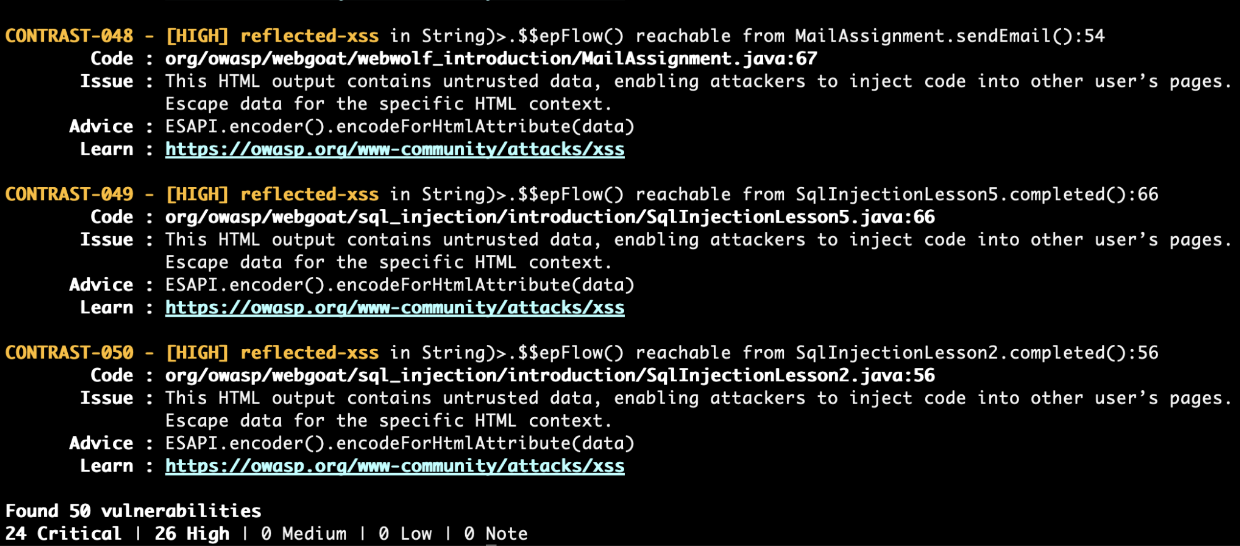Open the OWASP XSS link under CONTRAST-050
The image size is (1240, 546).
pos(394,466)
